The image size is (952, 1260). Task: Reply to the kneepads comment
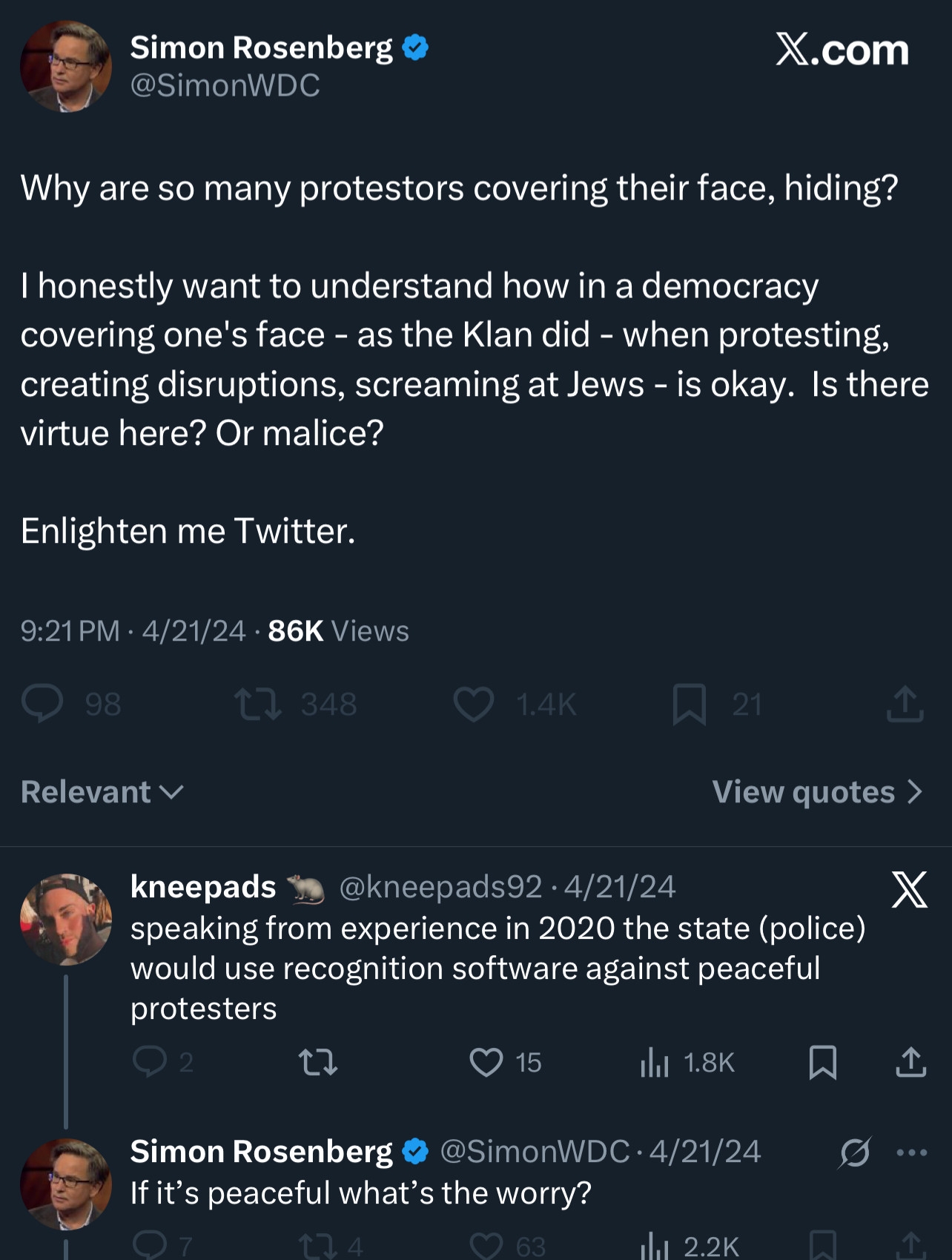click(x=149, y=1062)
